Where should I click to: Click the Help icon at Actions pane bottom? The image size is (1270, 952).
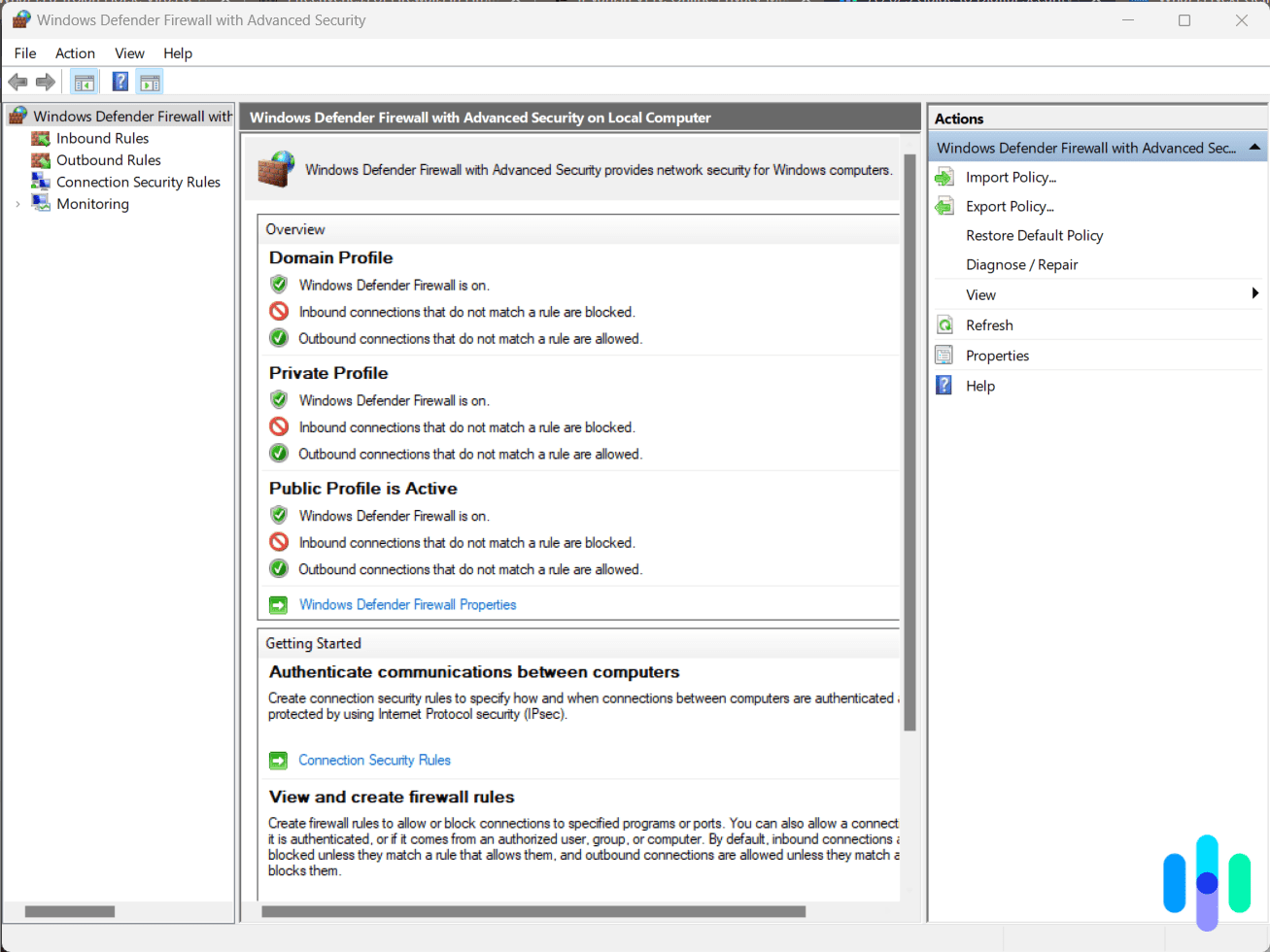pyautogui.click(x=944, y=386)
